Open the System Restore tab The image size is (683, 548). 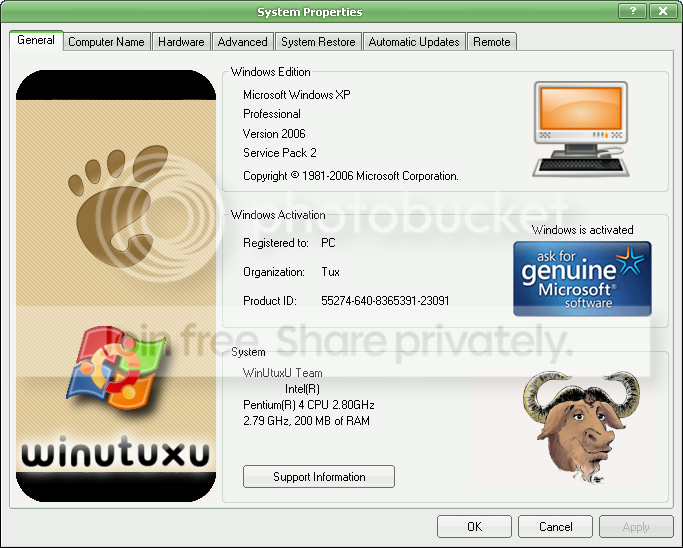[x=318, y=42]
